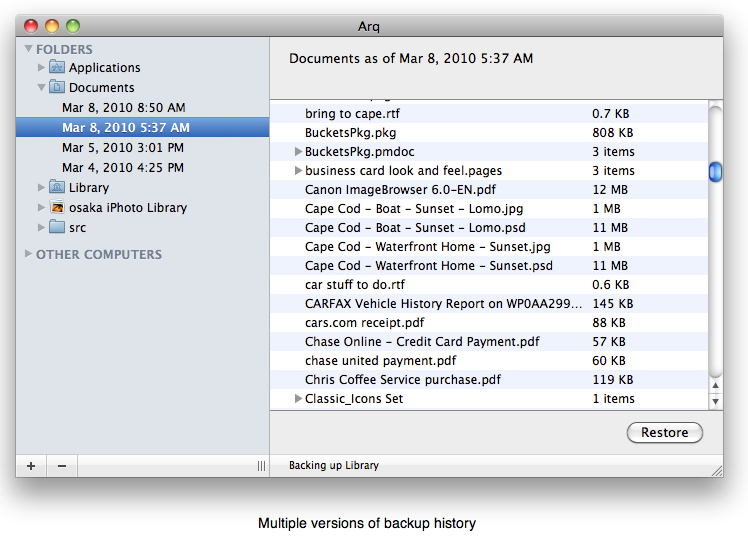Select the Library folder label
Image resolution: width=748 pixels, height=553 pixels.
(89, 188)
